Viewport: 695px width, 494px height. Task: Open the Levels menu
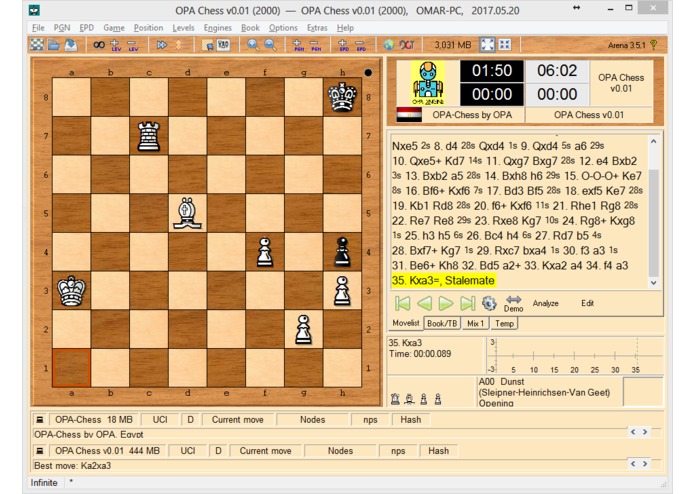[183, 27]
